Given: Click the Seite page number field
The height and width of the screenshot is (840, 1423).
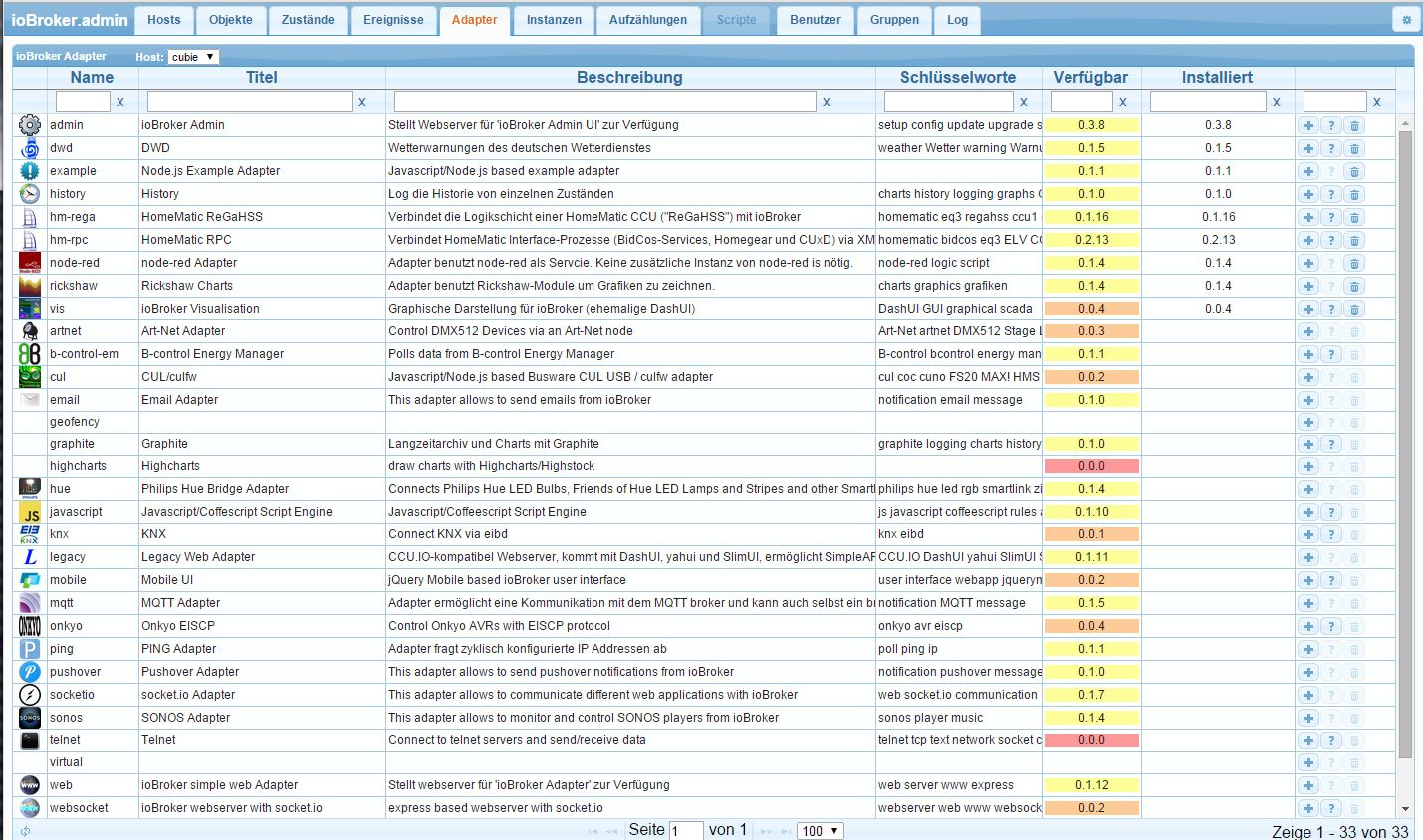Looking at the screenshot, I should click(x=687, y=831).
